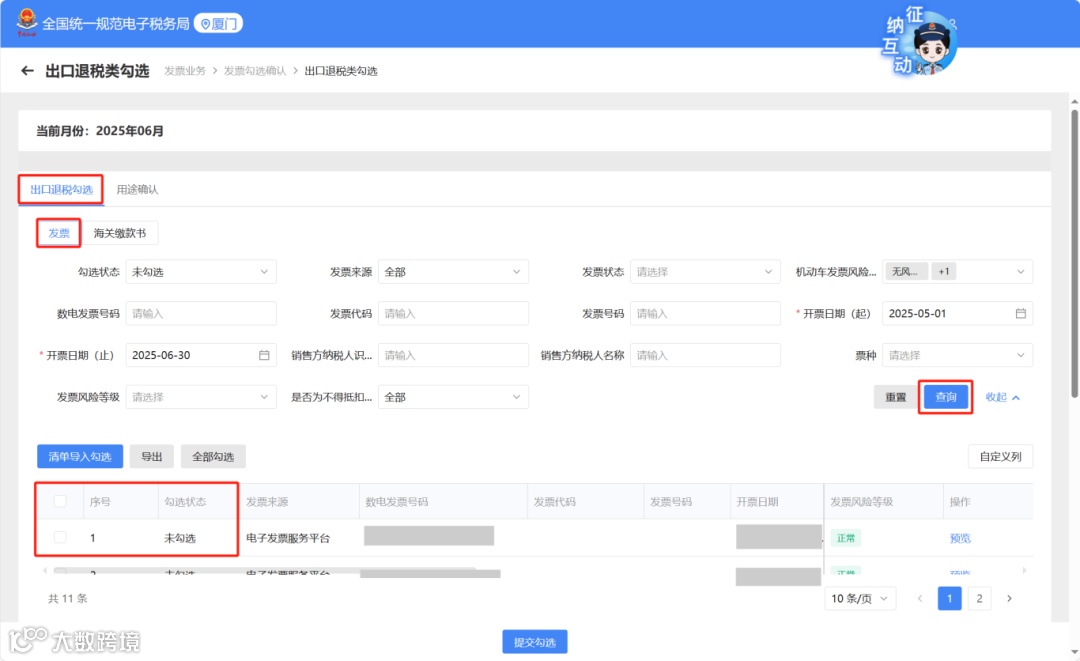Open the 发票业务 breadcrumb

pos(185,71)
